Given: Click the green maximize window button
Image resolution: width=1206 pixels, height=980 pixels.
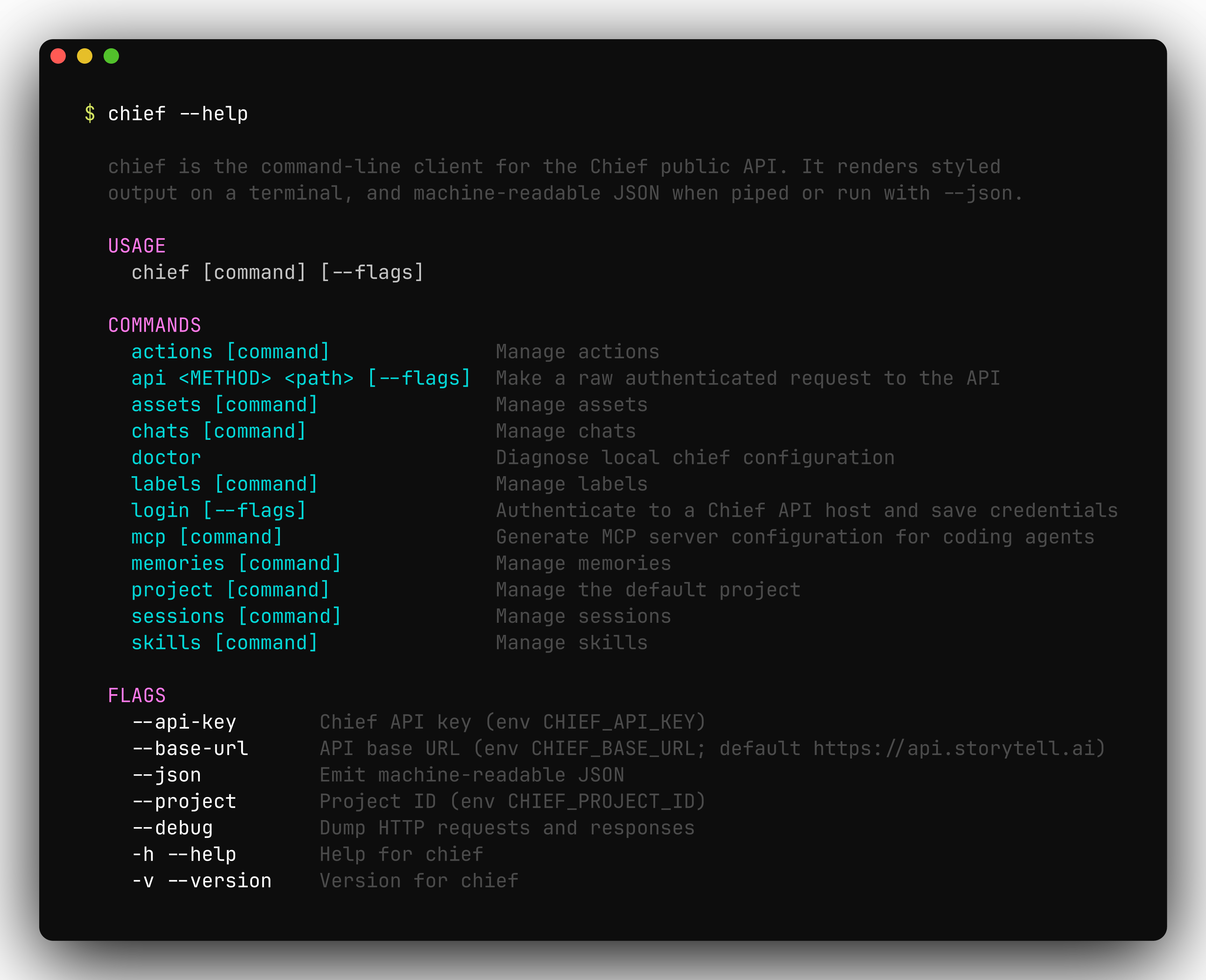Looking at the screenshot, I should [111, 56].
